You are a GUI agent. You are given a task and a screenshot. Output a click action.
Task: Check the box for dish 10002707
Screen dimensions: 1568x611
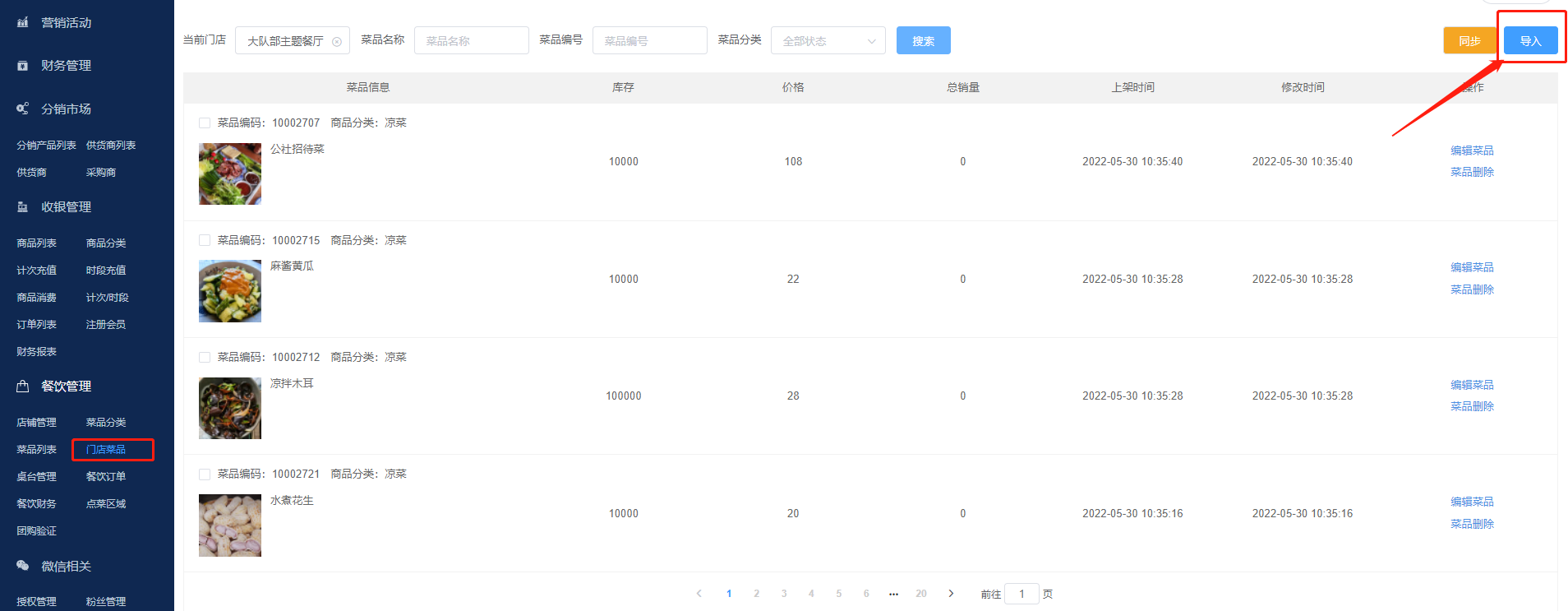[205, 123]
